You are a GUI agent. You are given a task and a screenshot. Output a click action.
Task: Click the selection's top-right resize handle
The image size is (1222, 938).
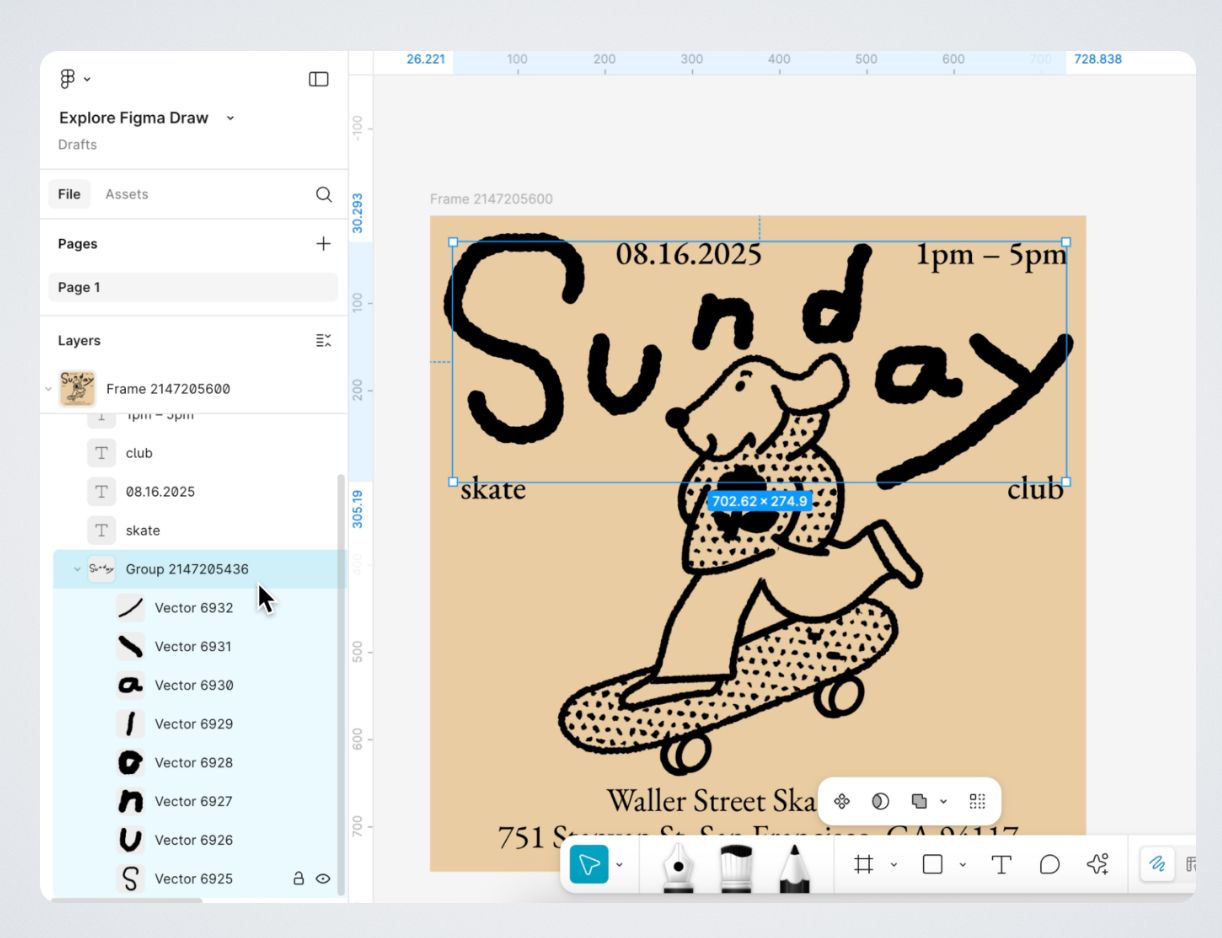[x=1066, y=242]
